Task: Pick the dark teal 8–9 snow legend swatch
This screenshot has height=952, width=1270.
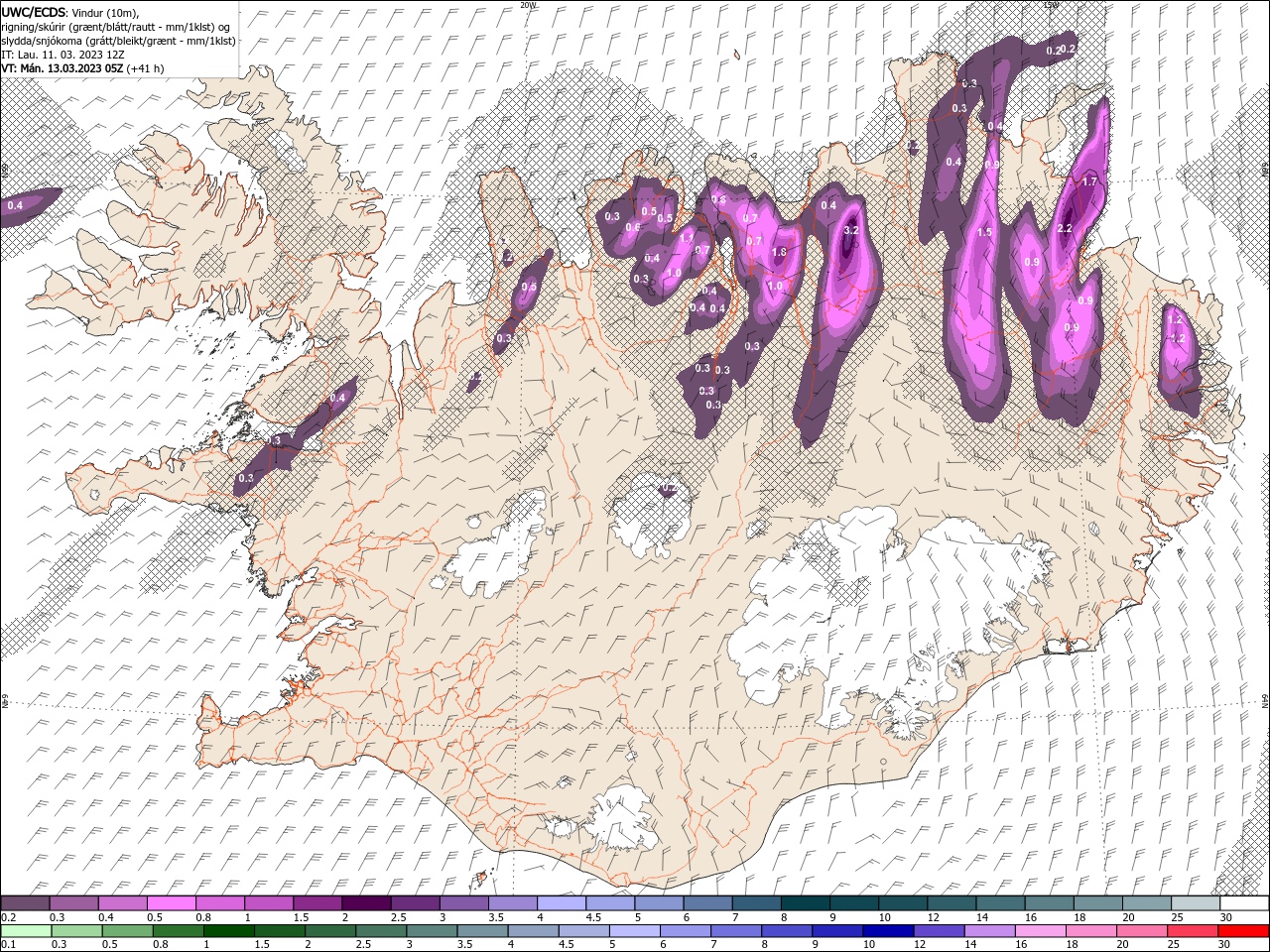Action: click(x=806, y=903)
